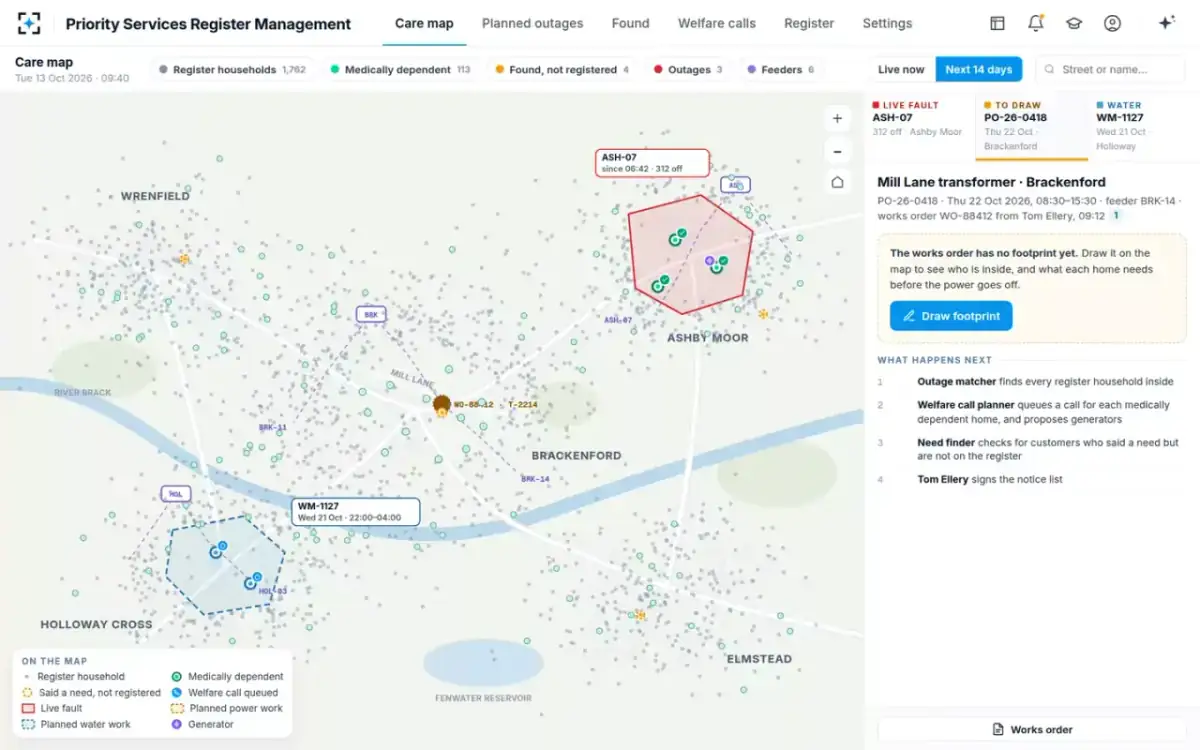The width and height of the screenshot is (1200, 750).
Task: Toggle Register households filter chip
Action: 232,70
